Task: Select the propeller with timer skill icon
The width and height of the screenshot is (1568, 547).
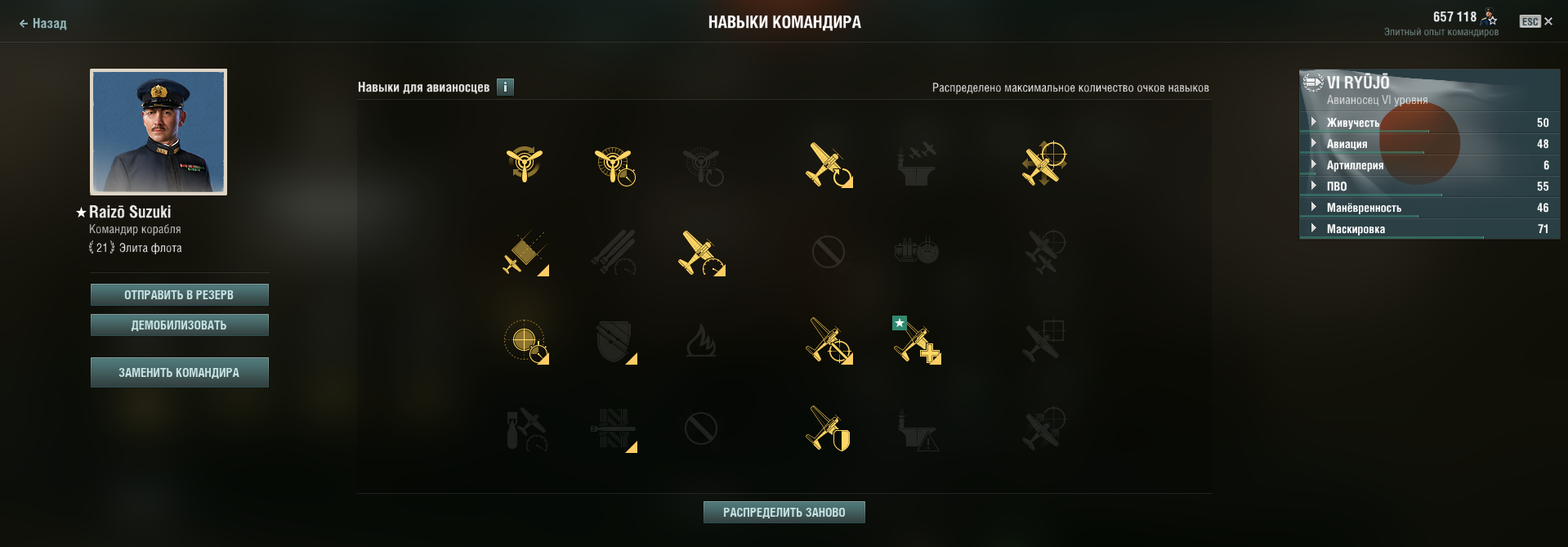Action: 614,165
